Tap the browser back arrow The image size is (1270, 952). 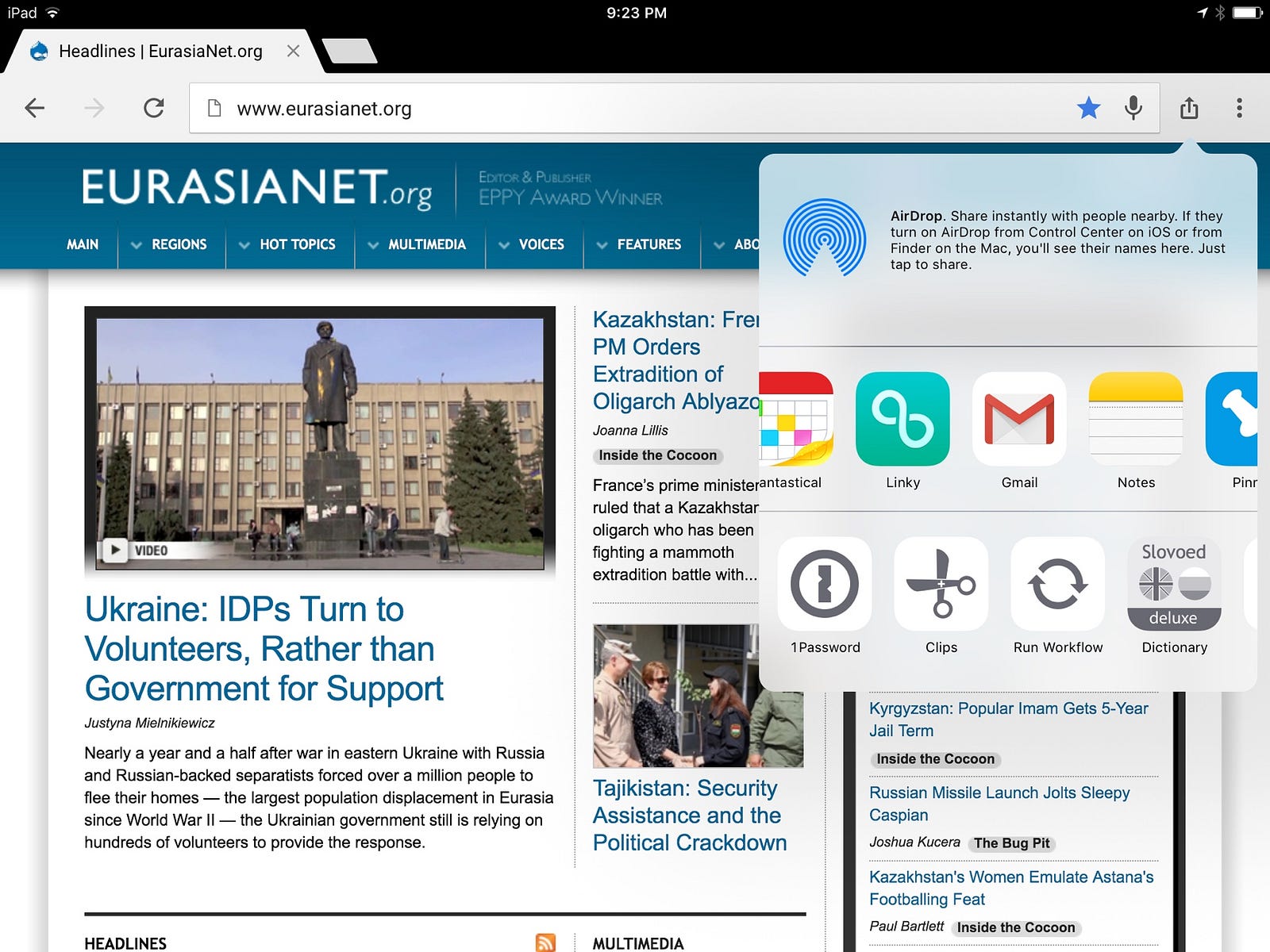(x=34, y=108)
